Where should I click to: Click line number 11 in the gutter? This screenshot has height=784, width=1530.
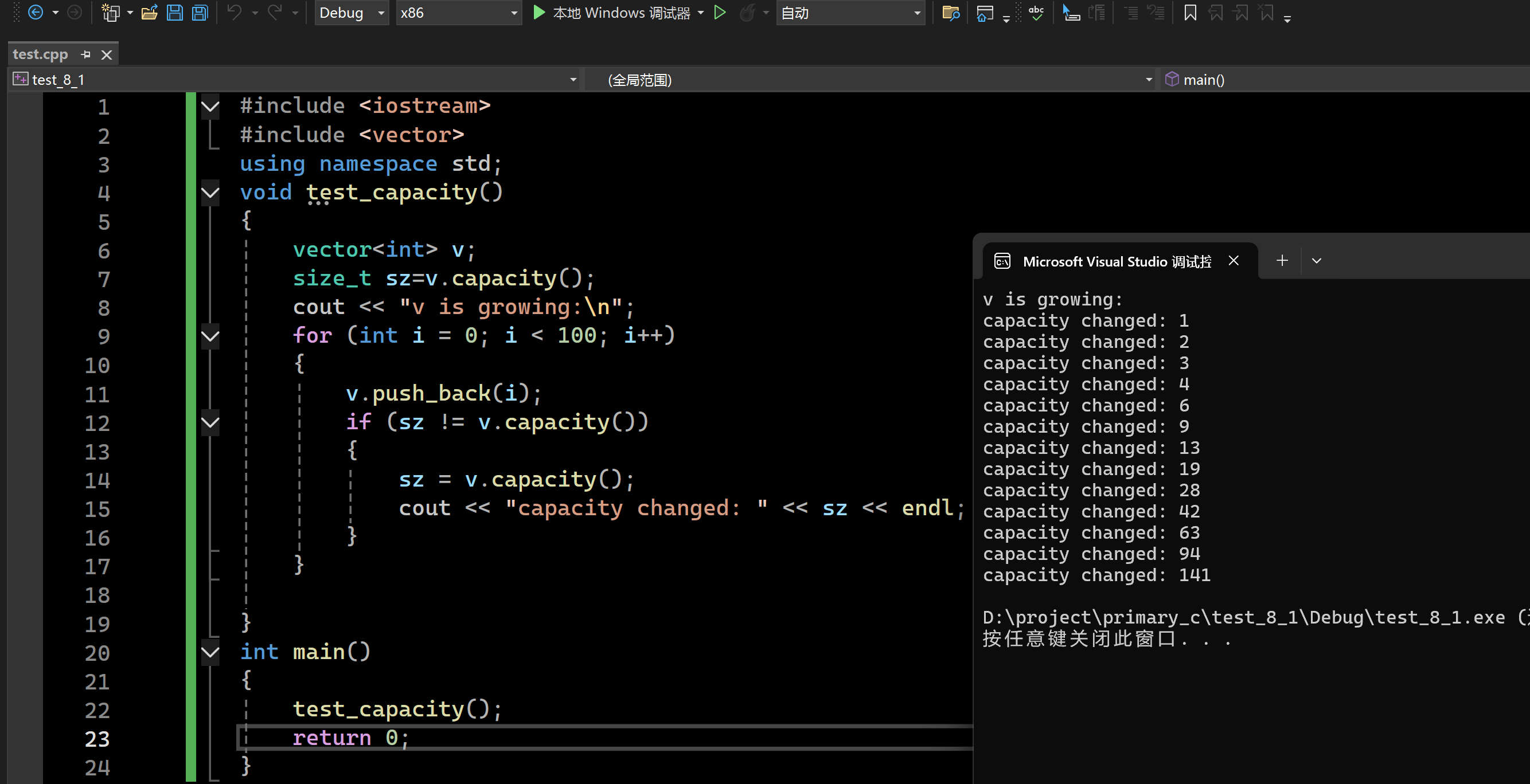(x=97, y=394)
